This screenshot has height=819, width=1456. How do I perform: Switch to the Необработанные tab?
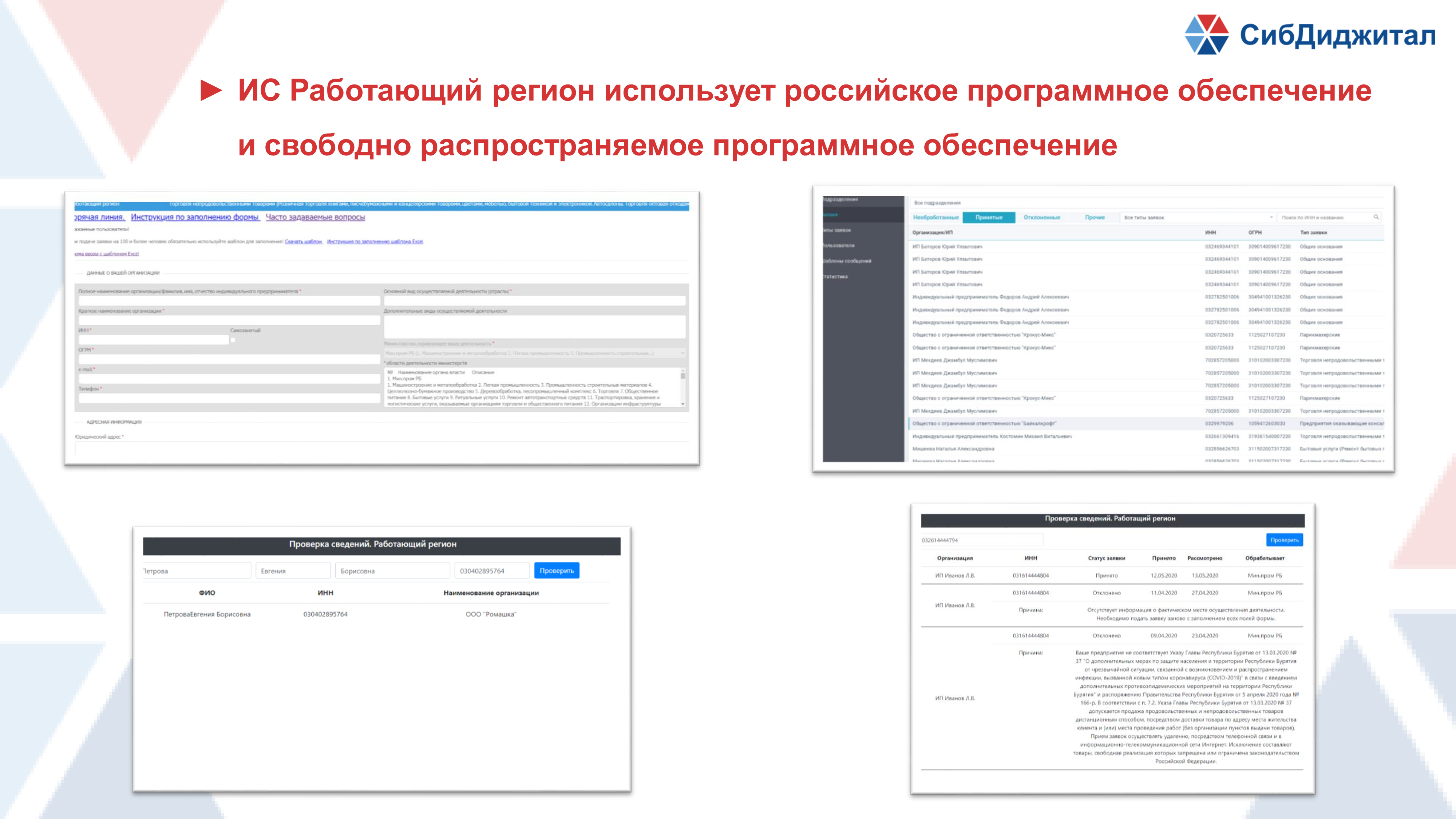coord(935,218)
